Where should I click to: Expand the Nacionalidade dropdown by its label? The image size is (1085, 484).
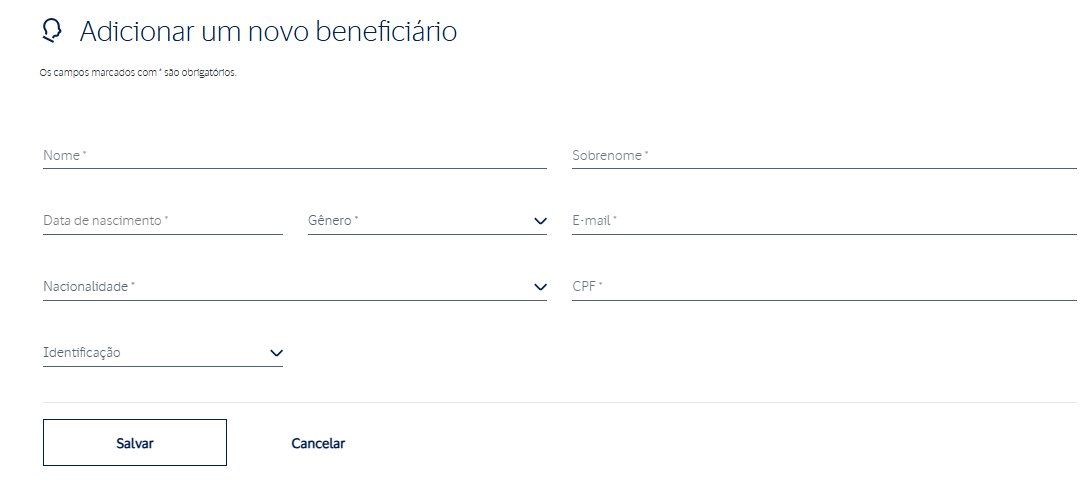pos(86,286)
